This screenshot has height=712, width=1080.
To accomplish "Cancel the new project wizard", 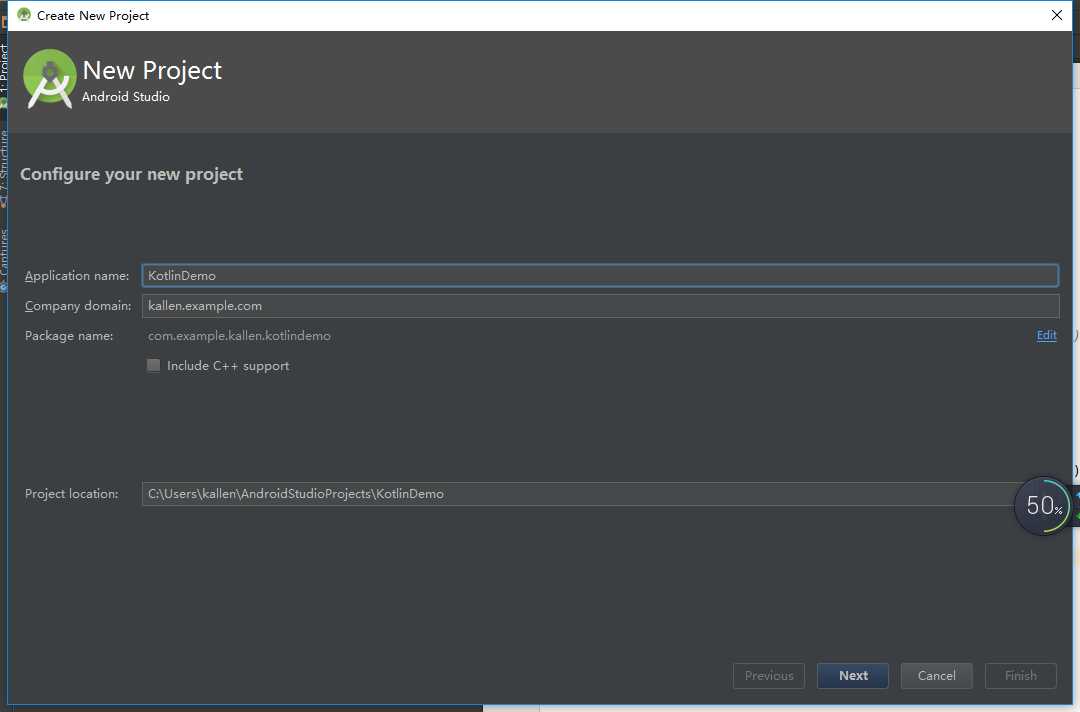I will (937, 676).
